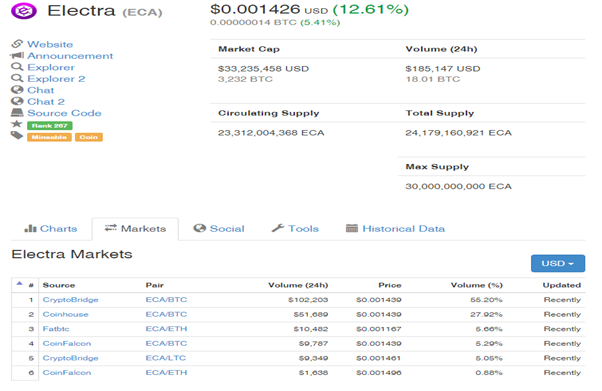Sort by the Source column header
The image size is (602, 391).
(x=59, y=285)
